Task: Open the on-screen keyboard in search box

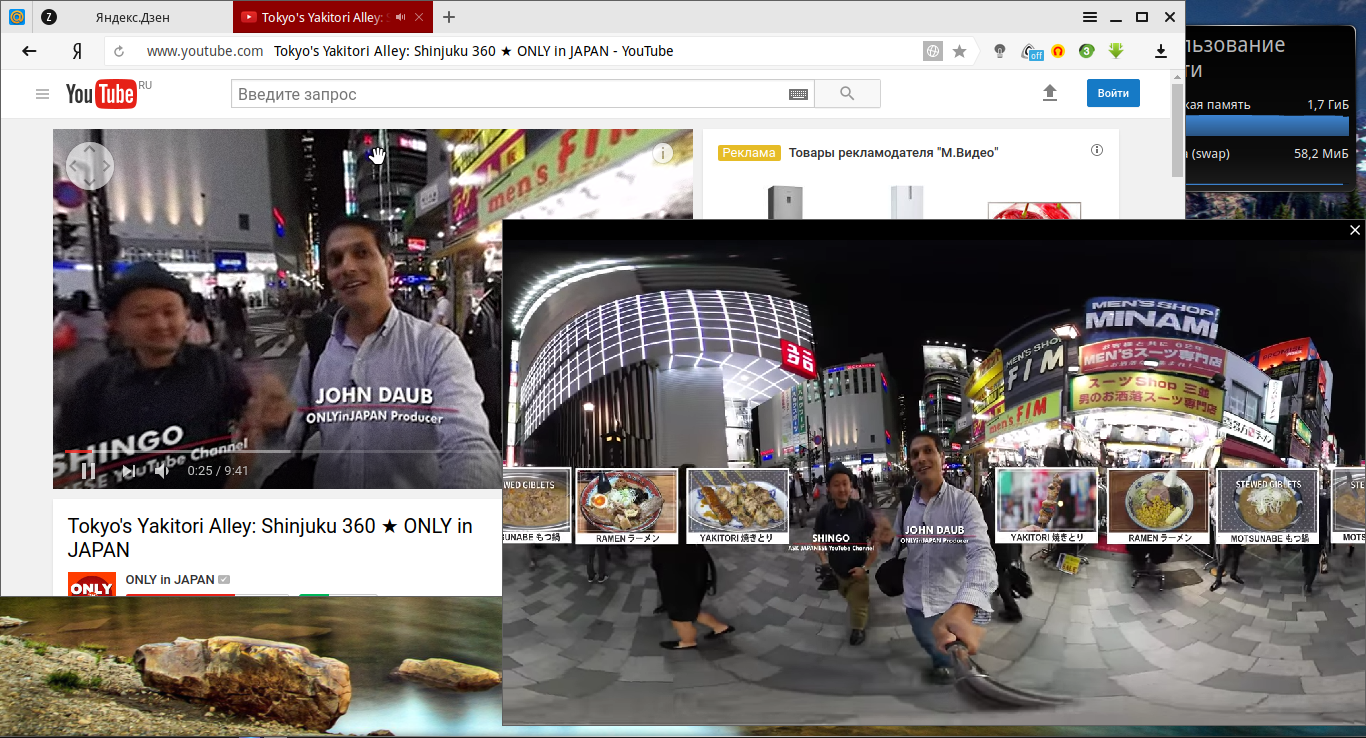Action: tap(798, 94)
